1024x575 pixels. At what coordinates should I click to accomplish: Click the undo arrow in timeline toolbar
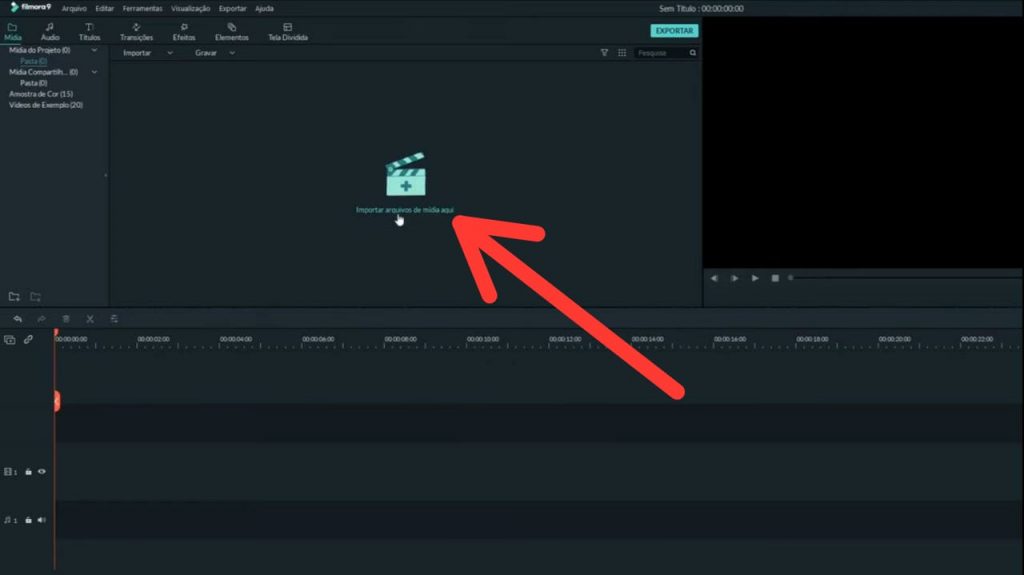[17, 319]
